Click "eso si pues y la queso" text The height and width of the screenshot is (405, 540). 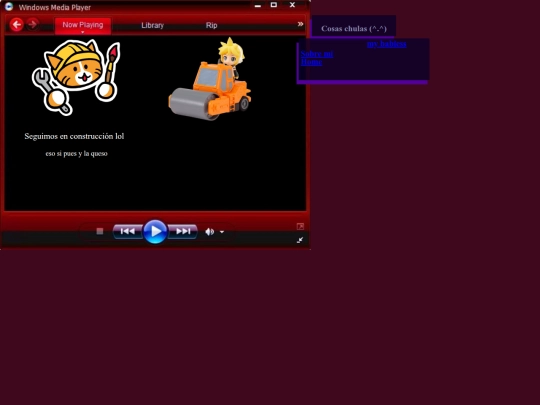[76, 154]
